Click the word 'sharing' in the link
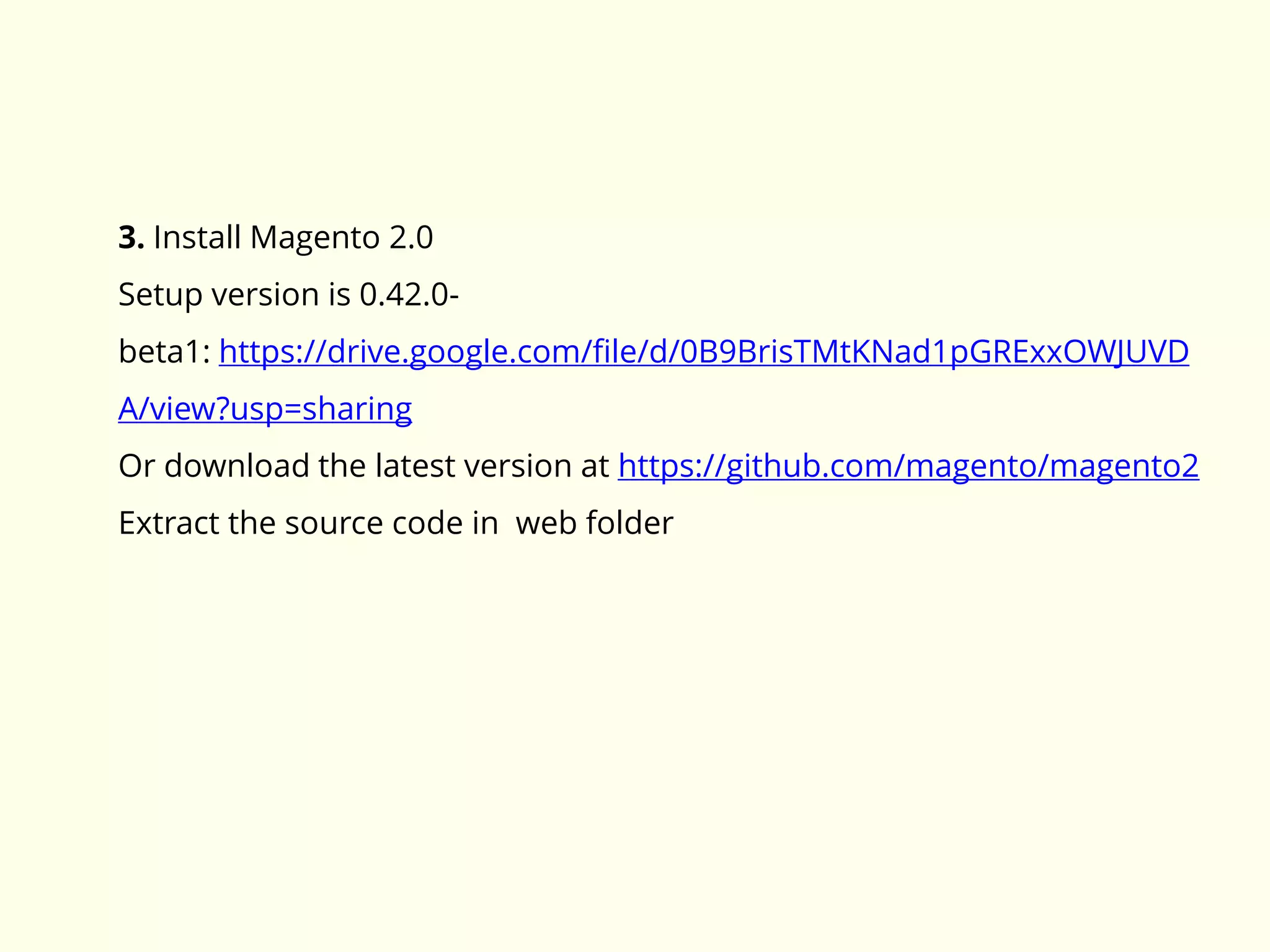Screen dimensions: 1270x952 pyautogui.click(x=357, y=410)
